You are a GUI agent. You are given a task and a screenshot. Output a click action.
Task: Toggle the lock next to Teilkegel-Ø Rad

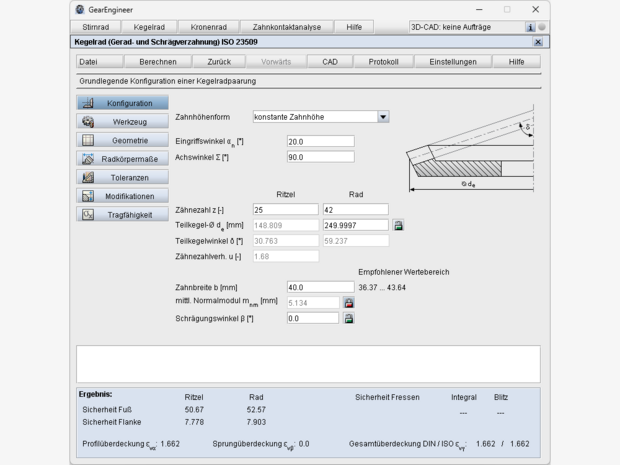click(x=398, y=226)
